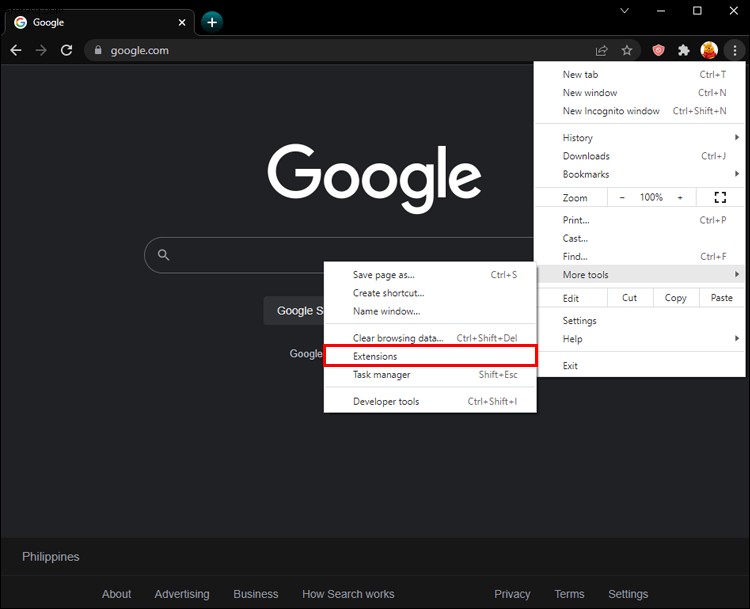Share this page via share icon
The width and height of the screenshot is (750, 609).
point(601,50)
